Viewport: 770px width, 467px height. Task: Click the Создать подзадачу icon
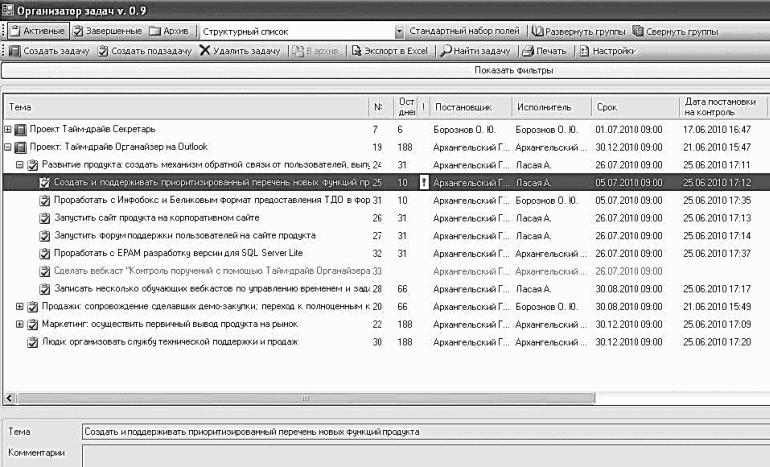pos(103,51)
